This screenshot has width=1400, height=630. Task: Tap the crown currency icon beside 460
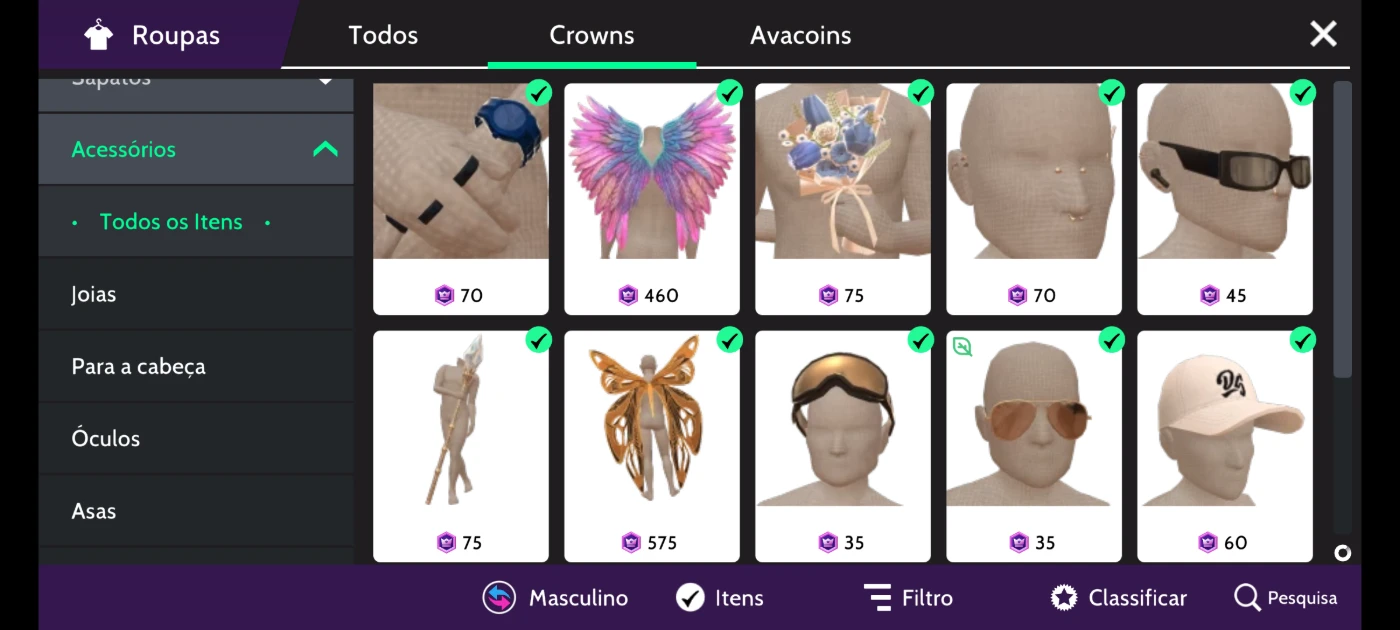628,295
